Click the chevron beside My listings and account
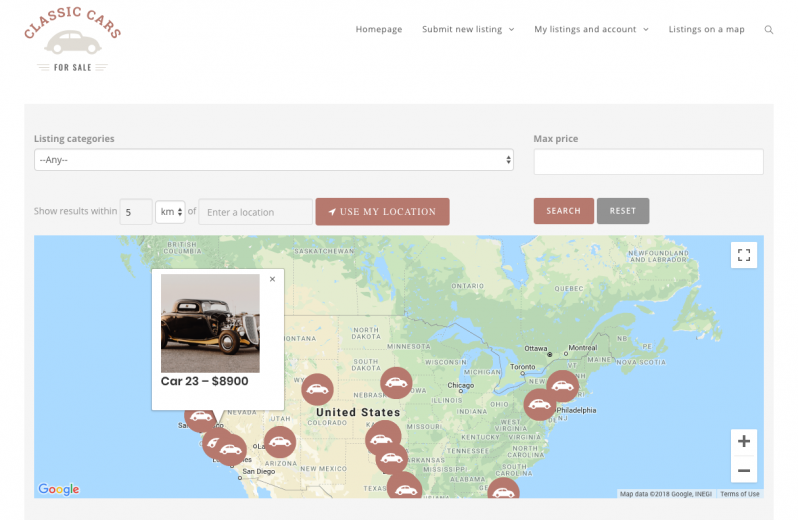 pyautogui.click(x=646, y=30)
